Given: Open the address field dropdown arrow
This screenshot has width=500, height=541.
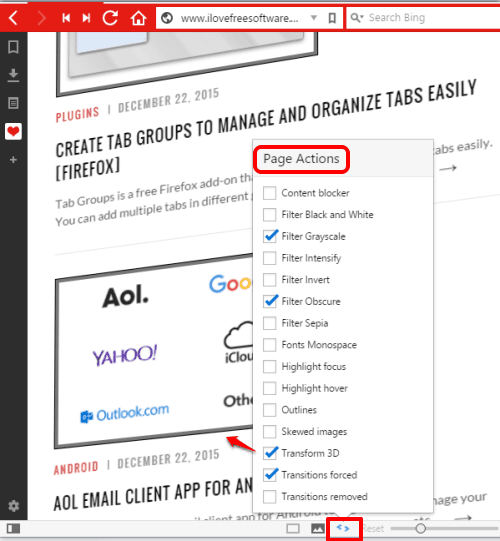Looking at the screenshot, I should 314,17.
